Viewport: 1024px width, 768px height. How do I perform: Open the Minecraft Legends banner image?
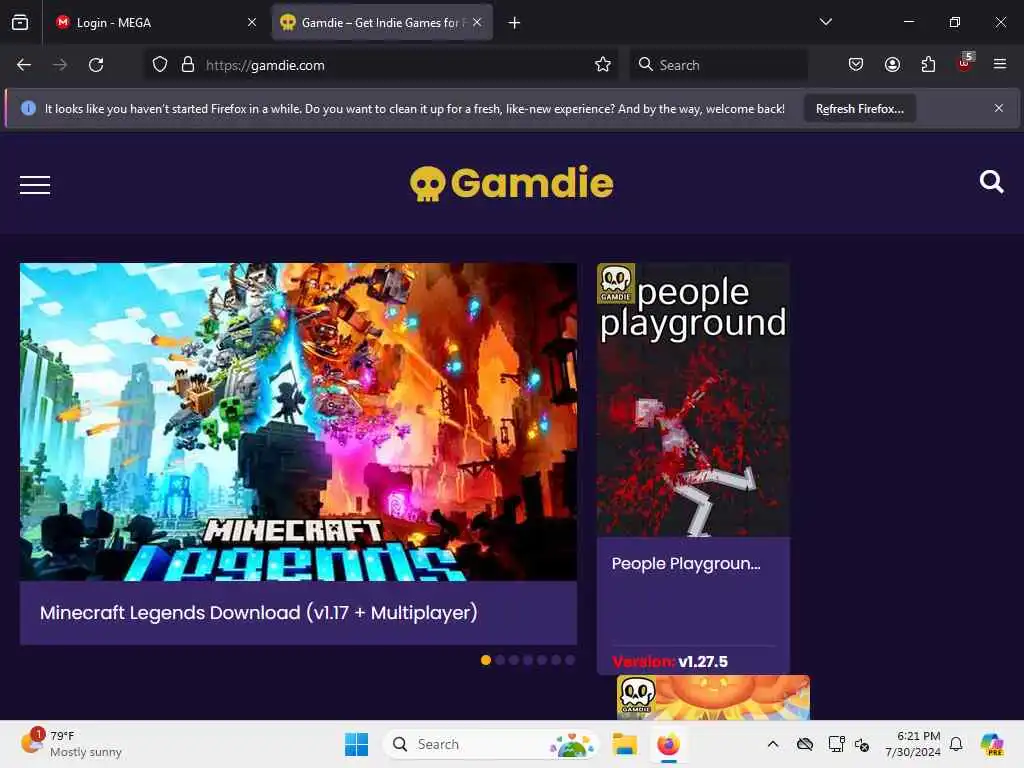click(298, 422)
